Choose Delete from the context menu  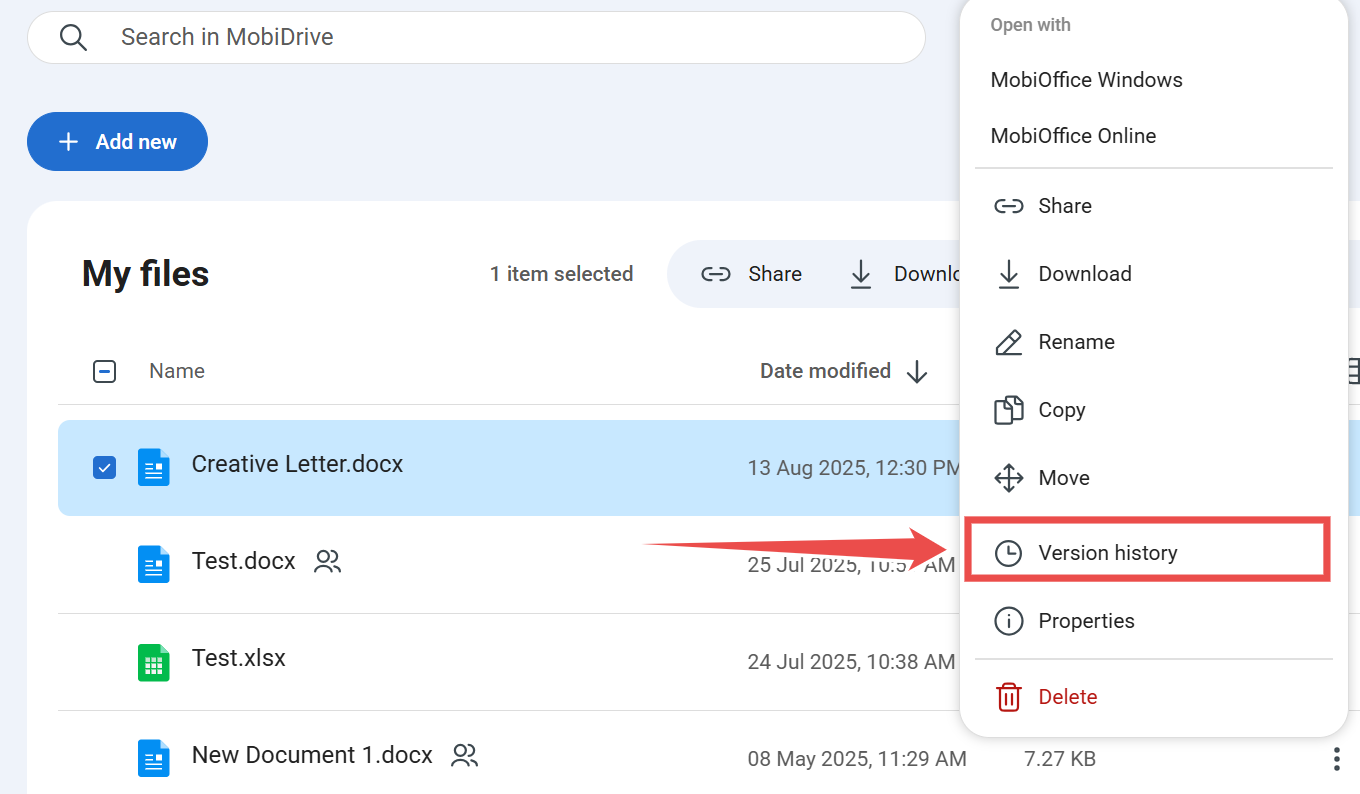click(1154, 697)
